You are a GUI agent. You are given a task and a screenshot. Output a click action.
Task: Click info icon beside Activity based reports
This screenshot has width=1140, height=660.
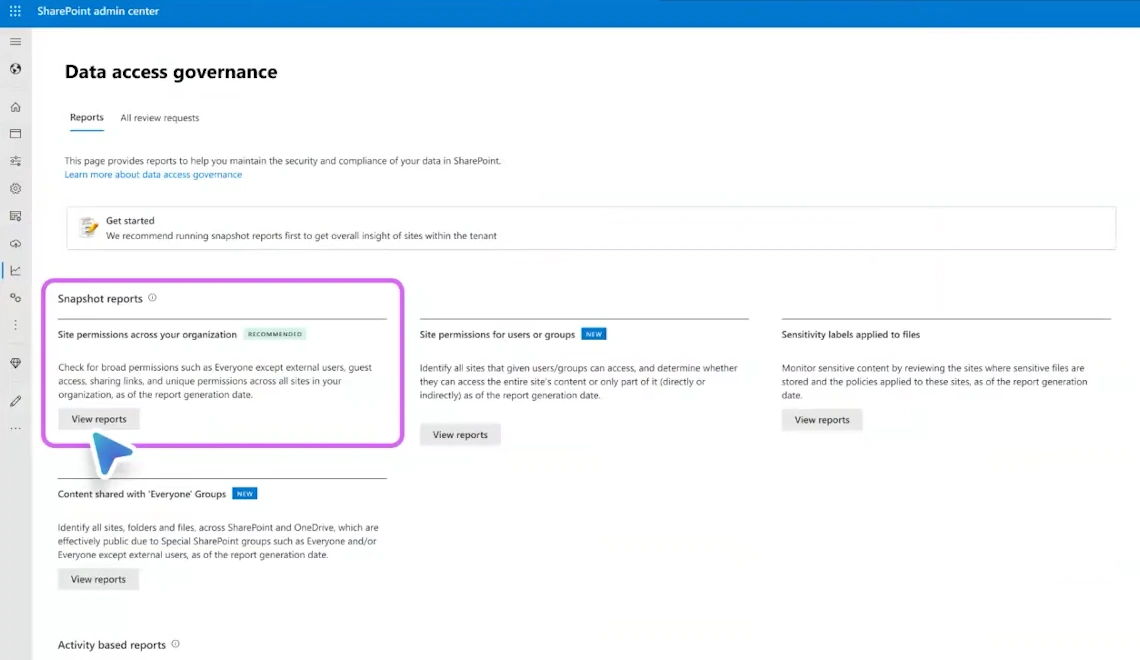[x=175, y=644]
